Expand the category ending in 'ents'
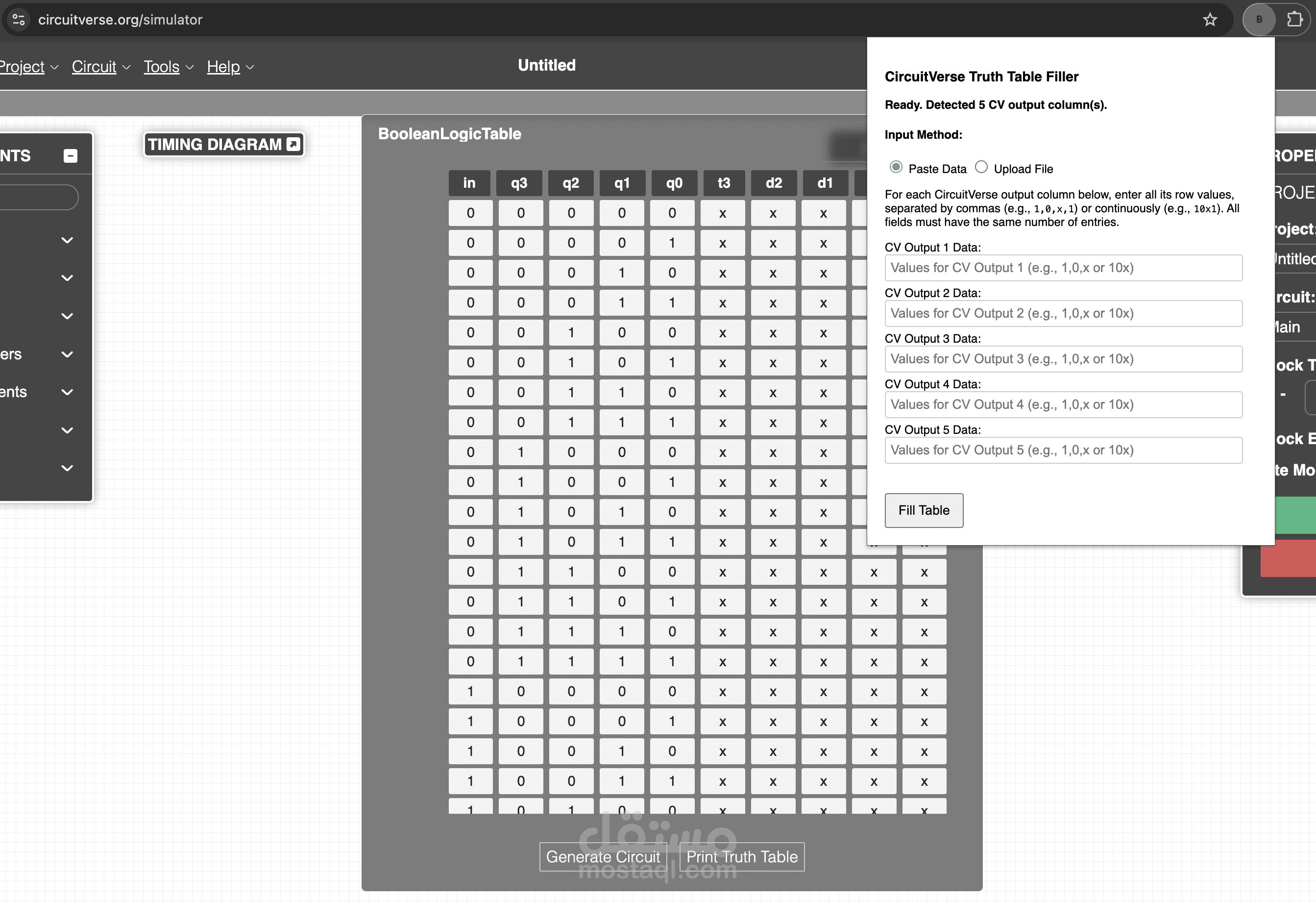 tap(67, 392)
